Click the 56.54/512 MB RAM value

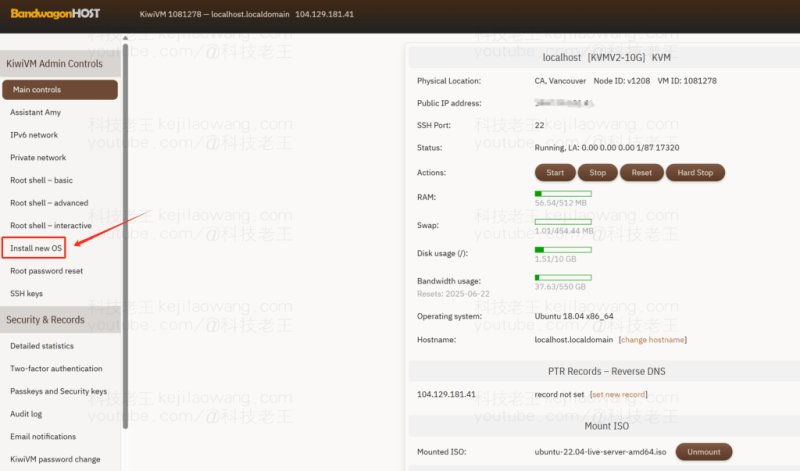pyautogui.click(x=560, y=203)
